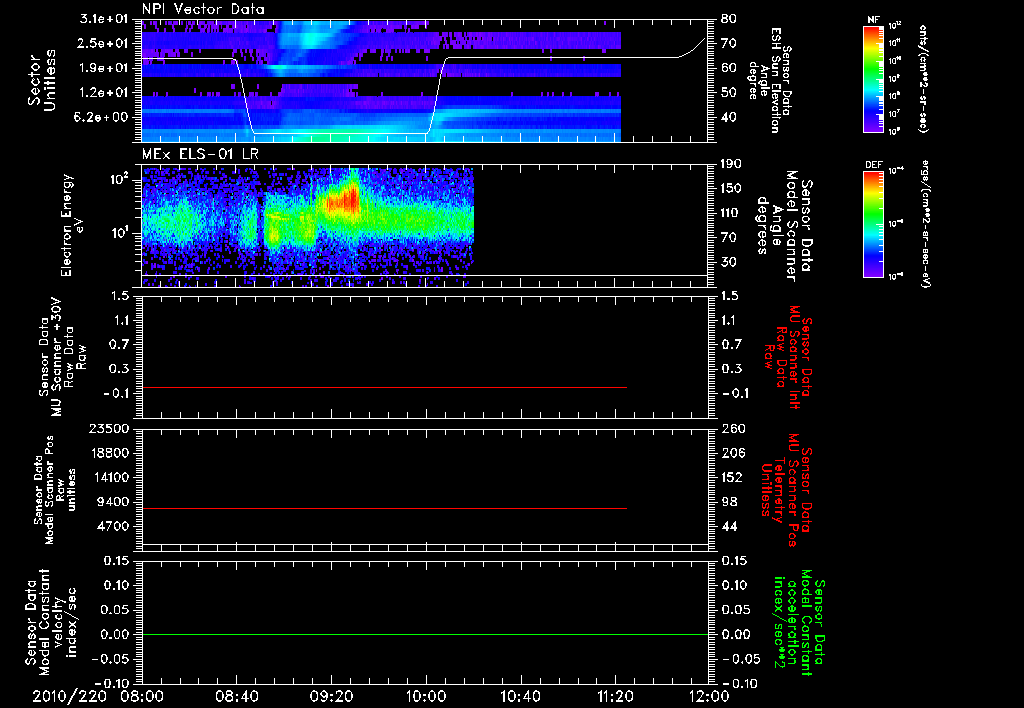Click the NF color scale bar
Screen dimensions: 1024x708
click(873, 78)
